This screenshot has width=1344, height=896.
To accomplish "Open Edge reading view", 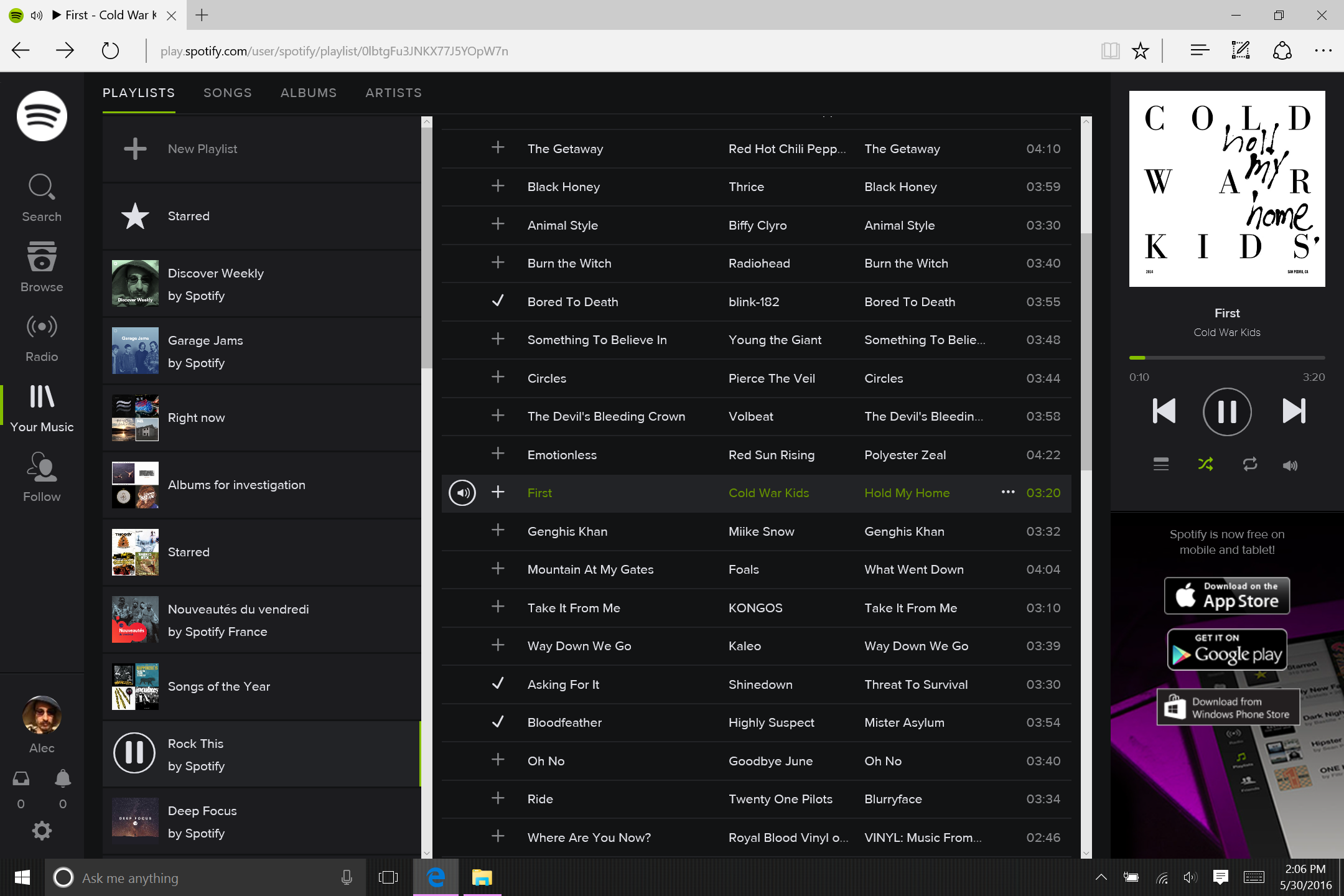I will 1110,50.
